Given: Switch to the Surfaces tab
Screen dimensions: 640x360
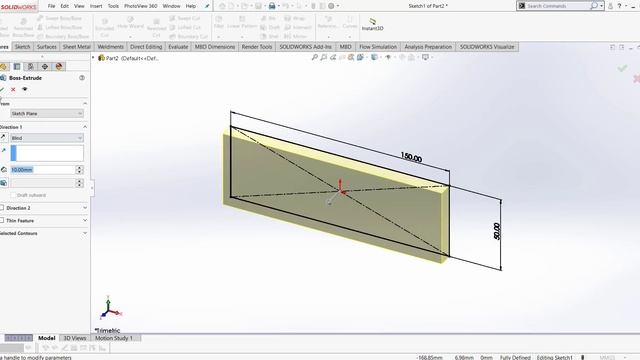Looking at the screenshot, I should pos(47,47).
